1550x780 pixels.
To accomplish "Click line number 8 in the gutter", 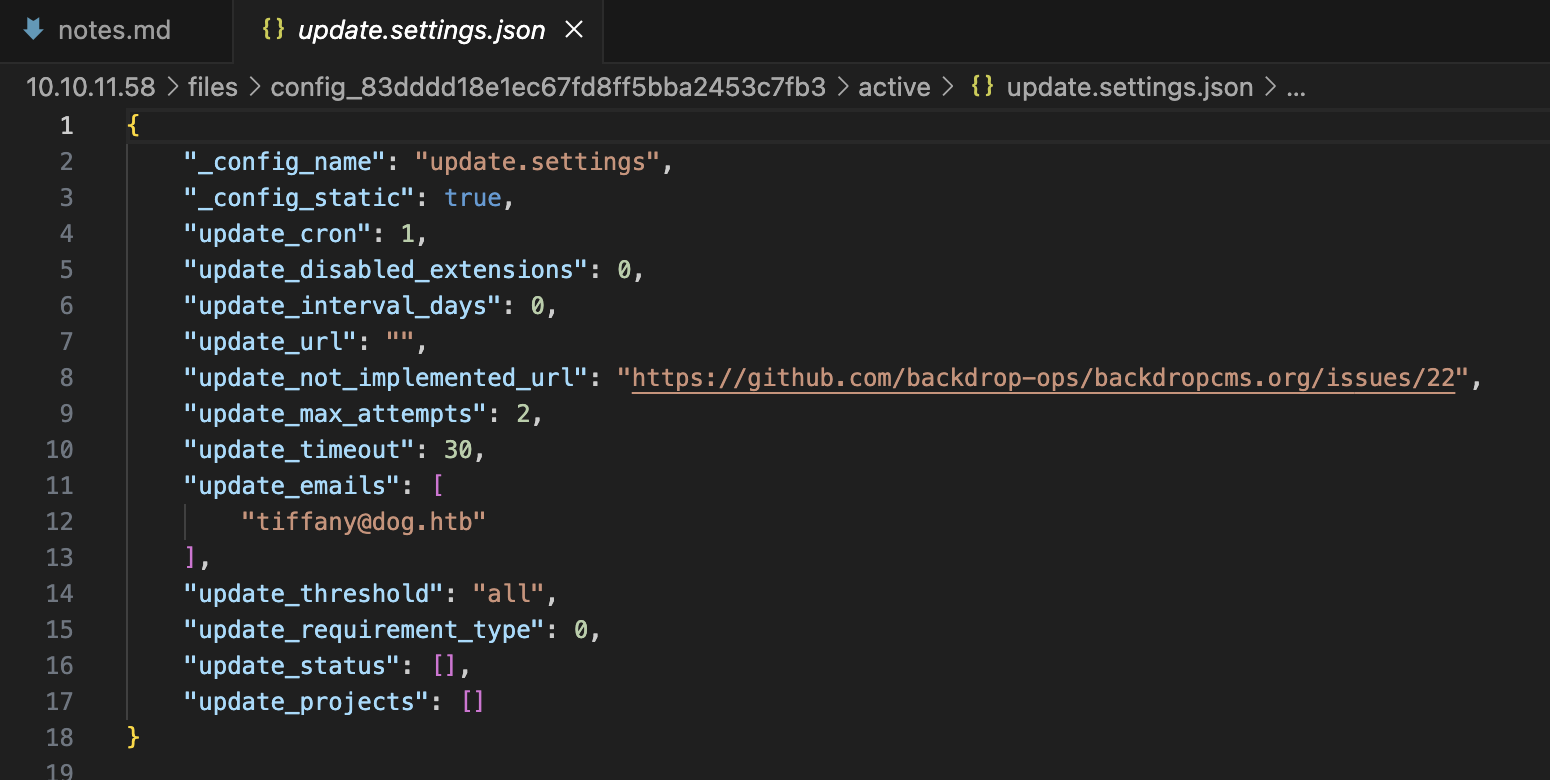I will pos(66,377).
